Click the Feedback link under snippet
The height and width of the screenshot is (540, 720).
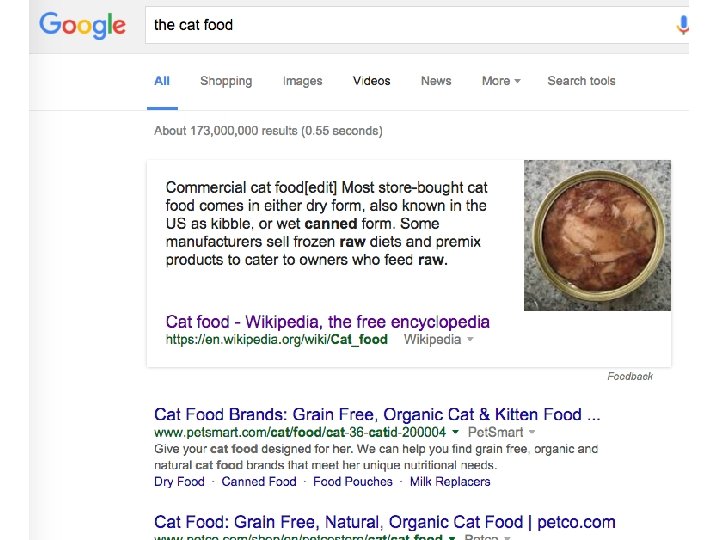(x=630, y=376)
